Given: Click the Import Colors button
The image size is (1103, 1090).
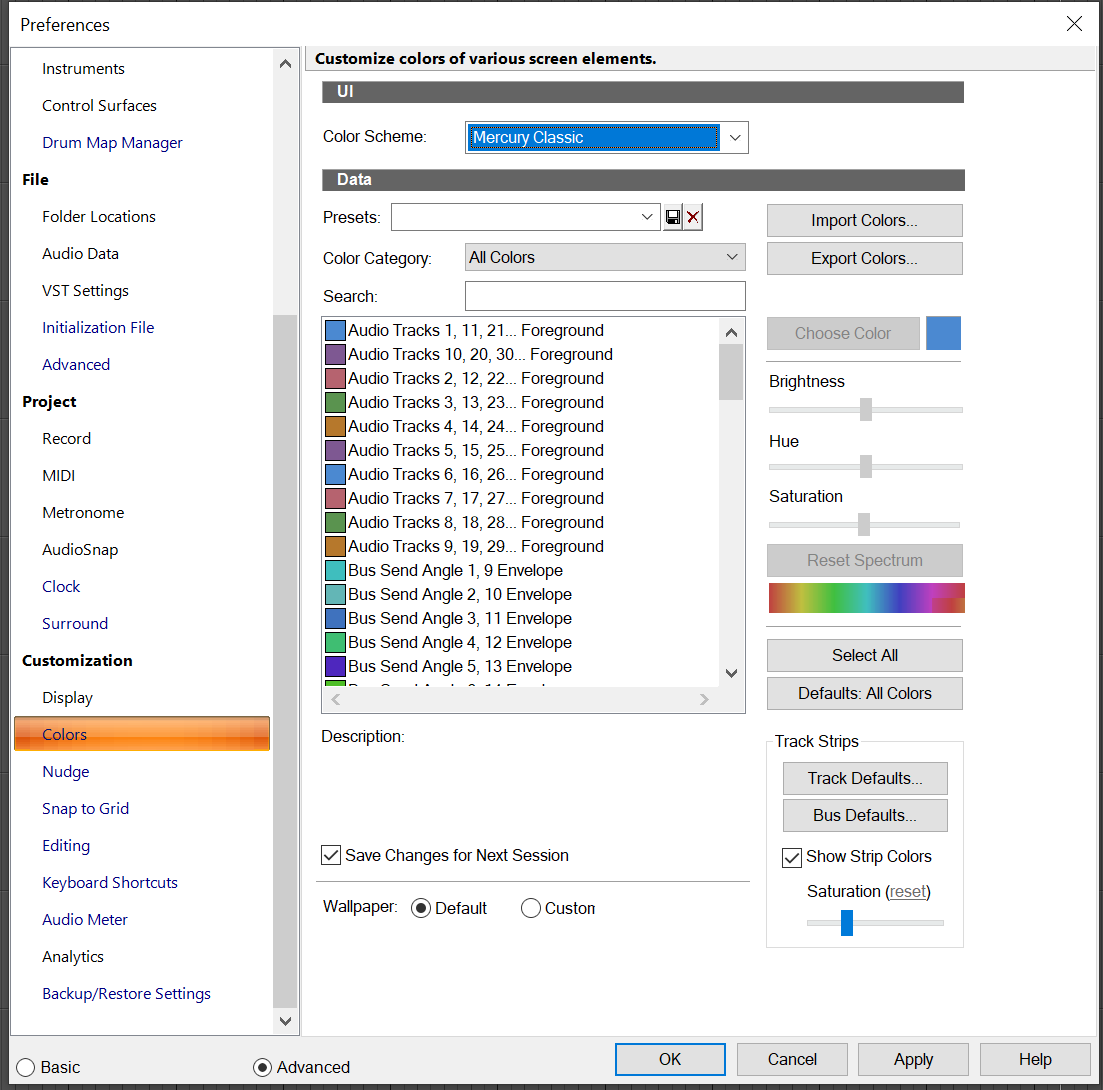Looking at the screenshot, I should pos(864,221).
